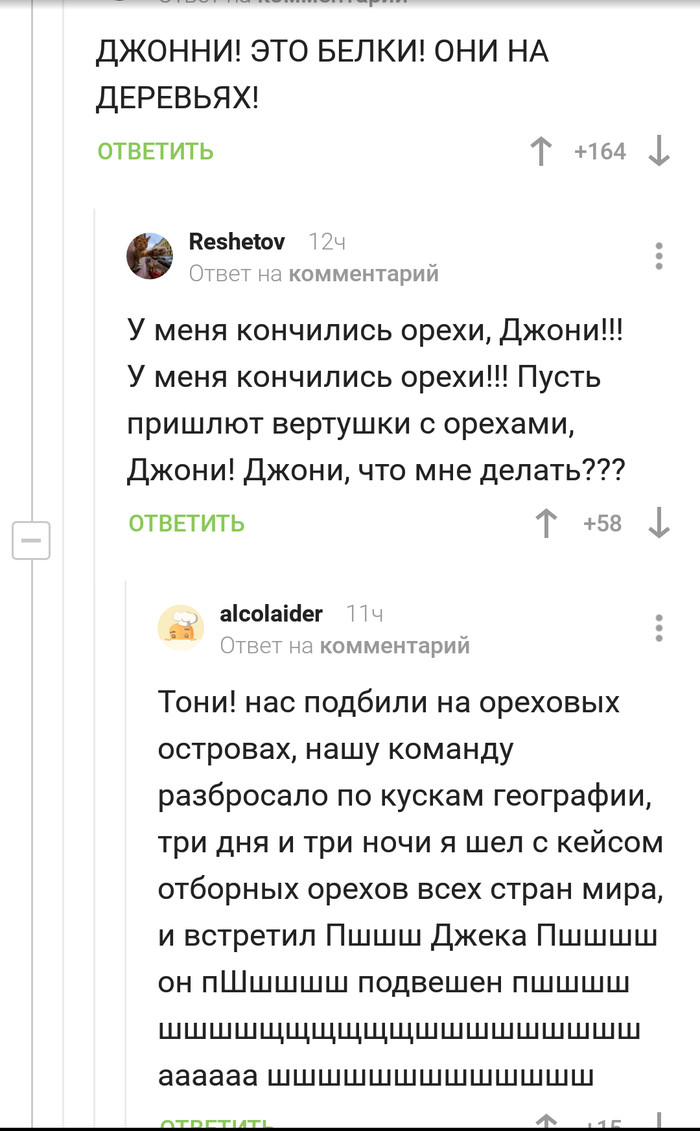Reply to the БЕЛКИ comment
Screen dimensions: 700x1131
pos(153,151)
